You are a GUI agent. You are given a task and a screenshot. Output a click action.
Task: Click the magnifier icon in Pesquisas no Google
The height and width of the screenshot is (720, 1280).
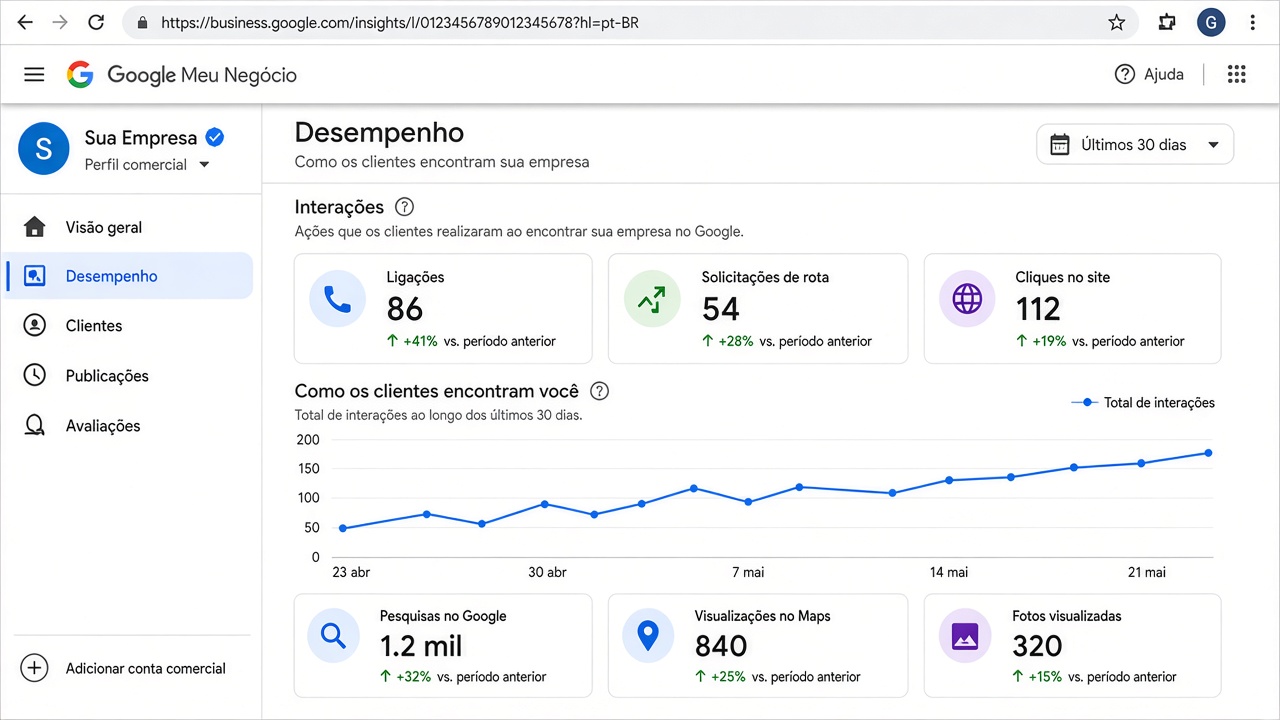334,635
